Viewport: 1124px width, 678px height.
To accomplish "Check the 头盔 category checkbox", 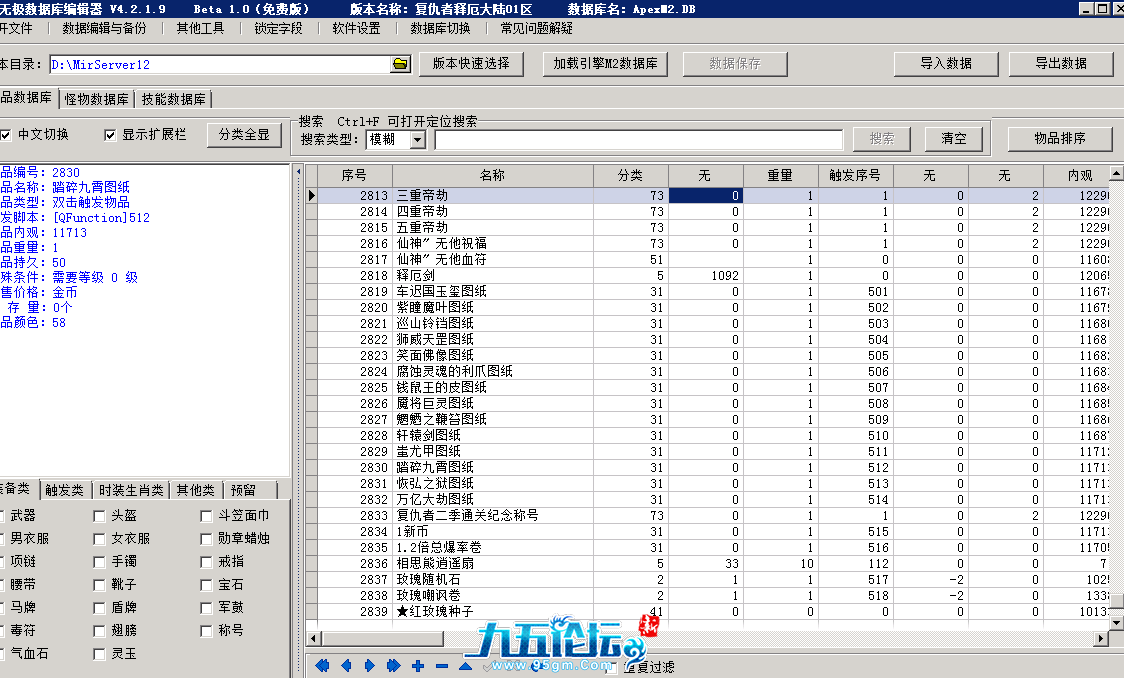I will 99,516.
